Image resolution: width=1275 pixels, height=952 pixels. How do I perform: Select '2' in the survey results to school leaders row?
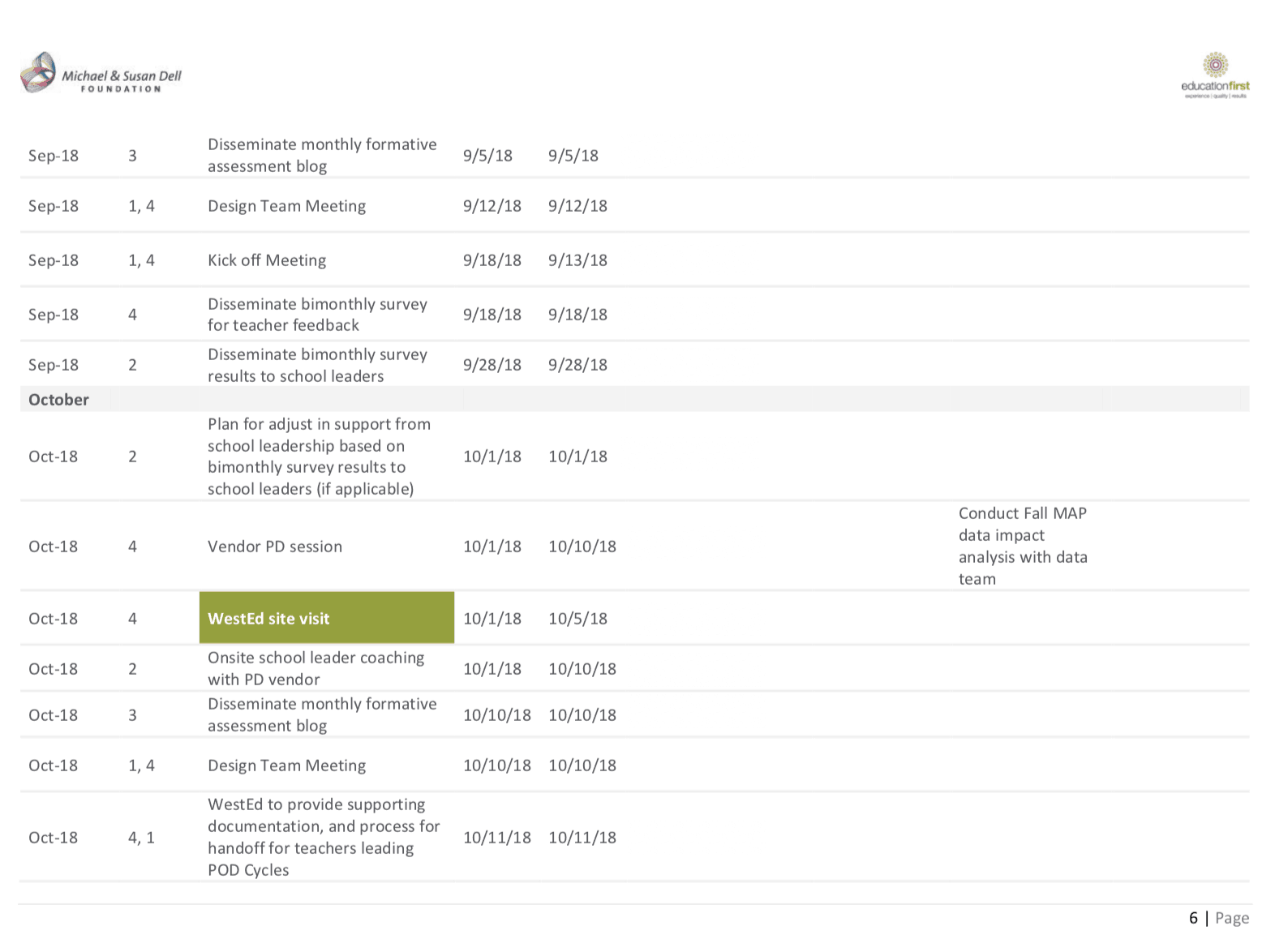pyautogui.click(x=132, y=365)
